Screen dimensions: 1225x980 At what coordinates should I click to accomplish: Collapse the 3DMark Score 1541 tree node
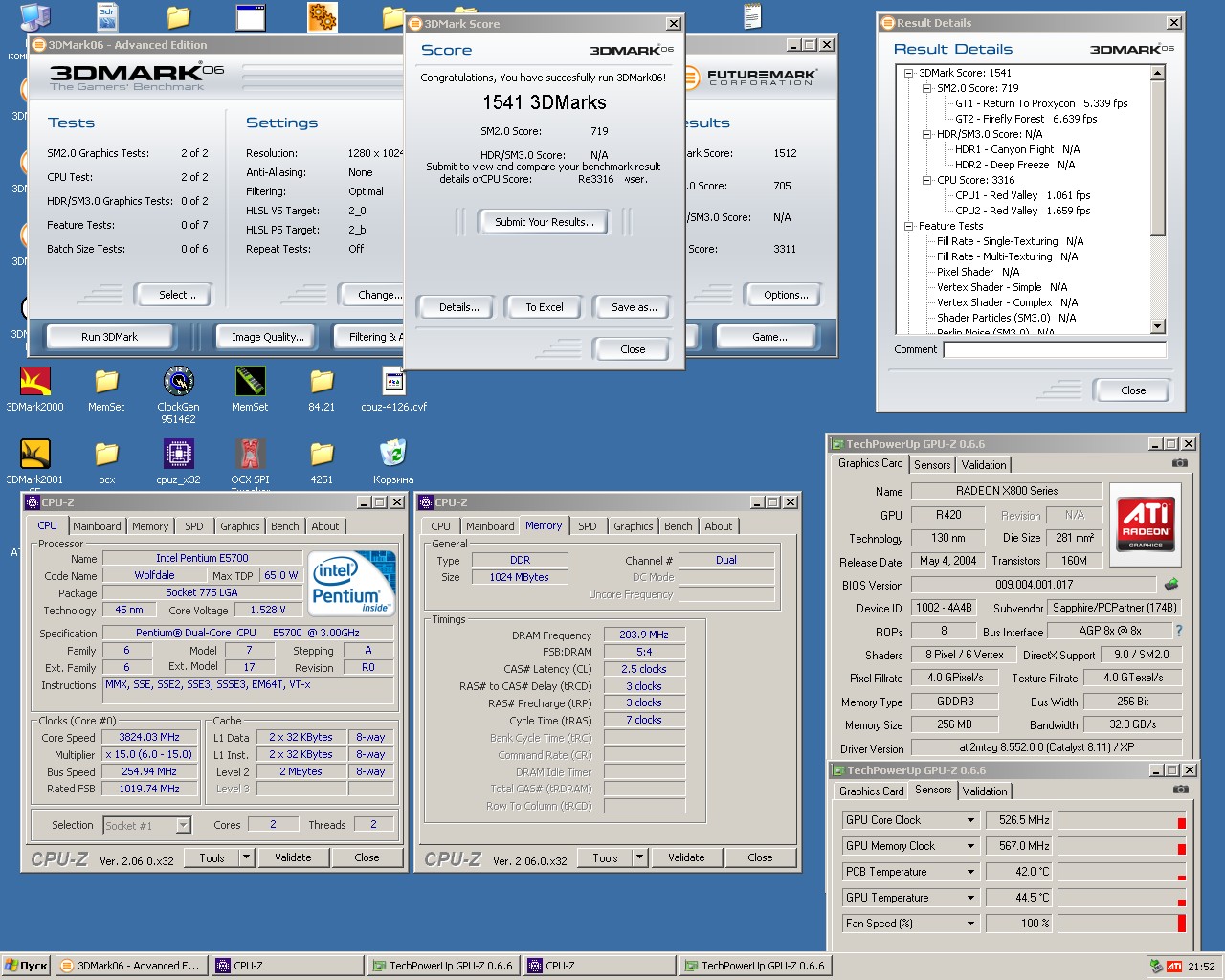tap(909, 73)
